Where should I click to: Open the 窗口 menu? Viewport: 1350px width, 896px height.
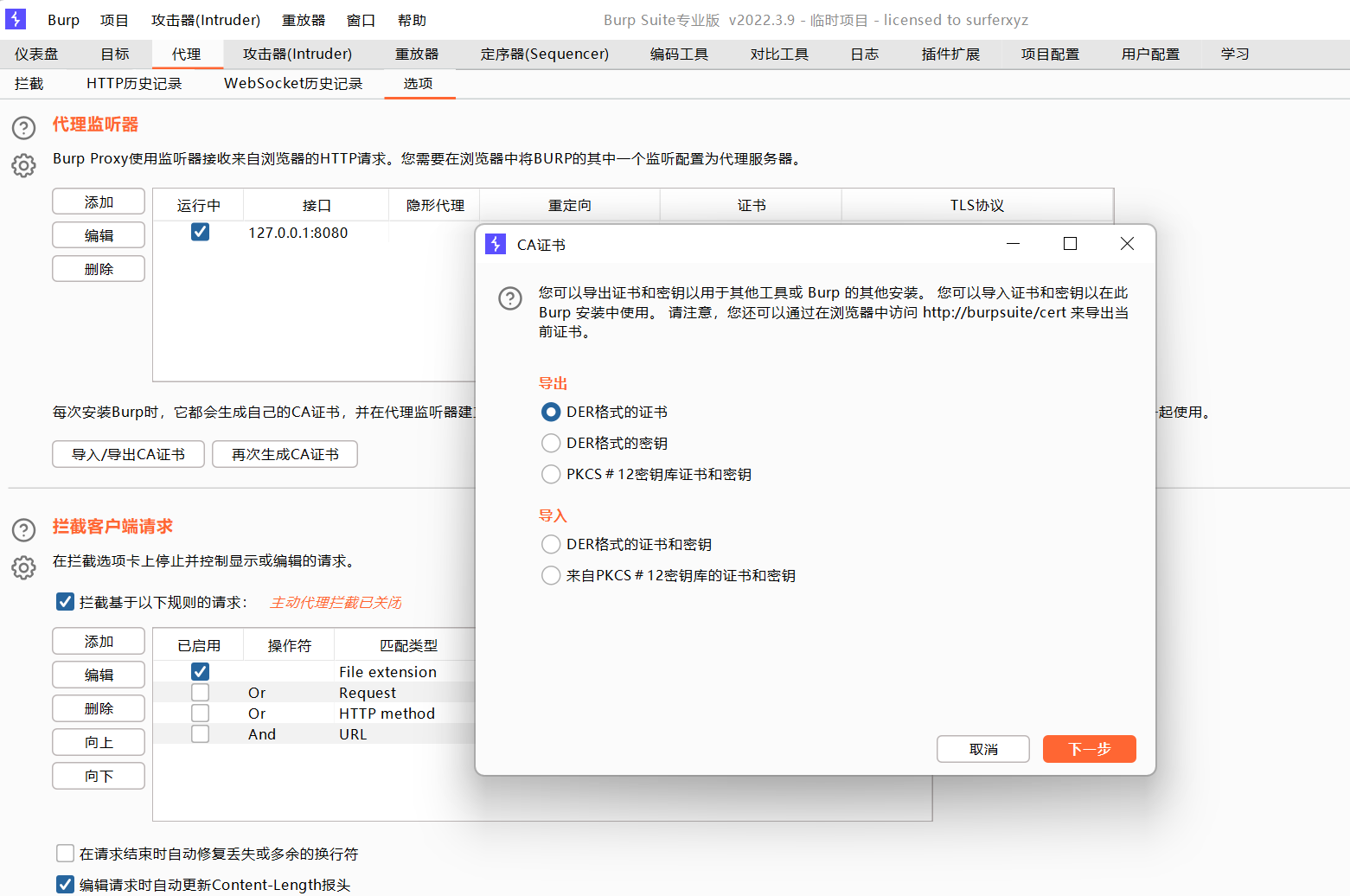tap(361, 20)
